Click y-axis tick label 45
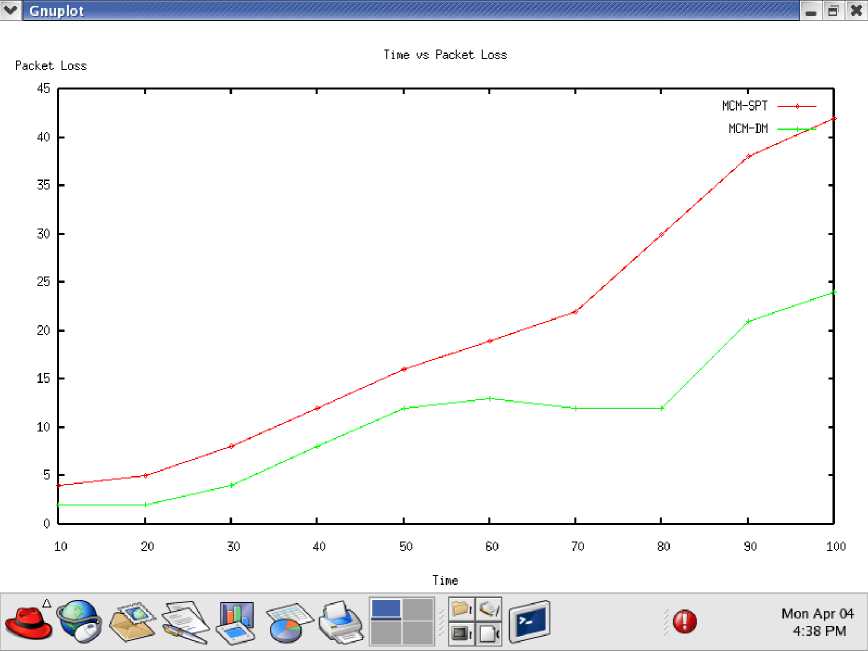The width and height of the screenshot is (868, 651). pos(43,89)
